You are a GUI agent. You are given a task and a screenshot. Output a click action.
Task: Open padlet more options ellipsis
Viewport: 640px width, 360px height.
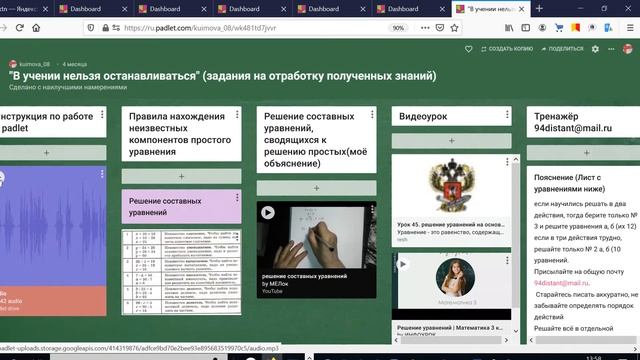[x=611, y=49]
